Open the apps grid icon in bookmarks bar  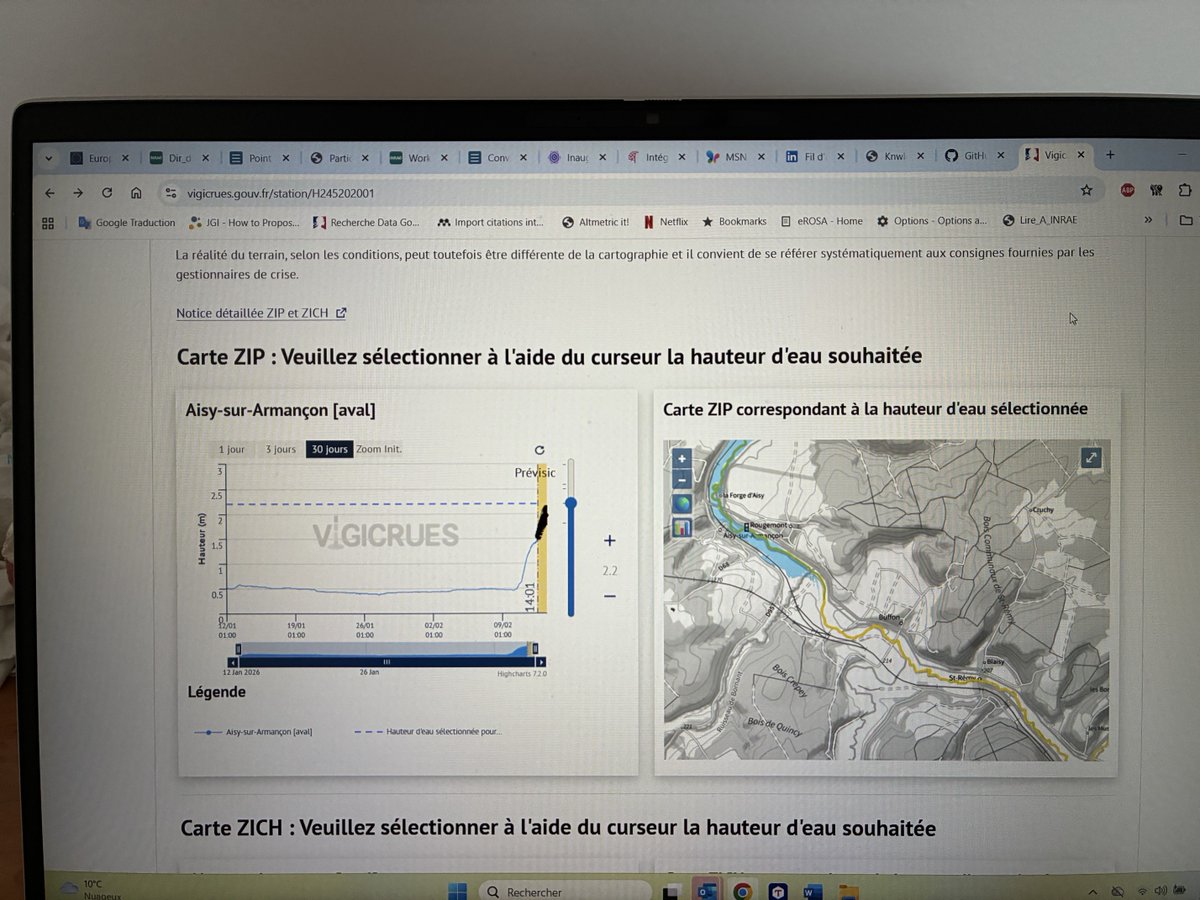[47, 222]
